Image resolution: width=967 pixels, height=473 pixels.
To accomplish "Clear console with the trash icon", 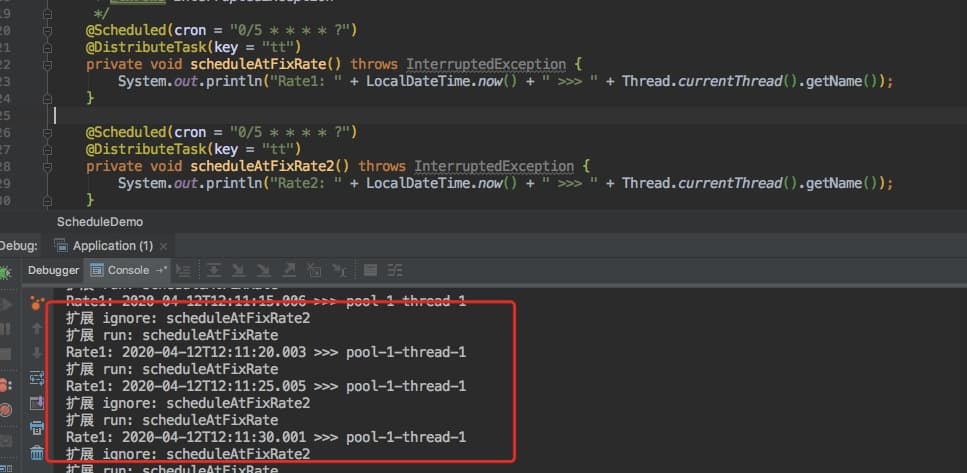I will (x=37, y=453).
